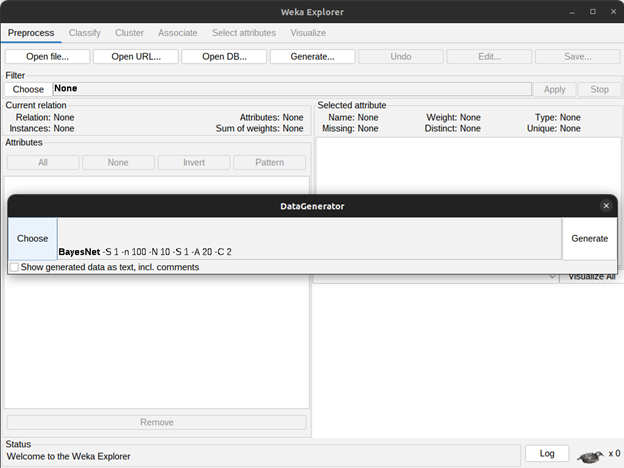This screenshot has height=468, width=624.
Task: Close the DataGenerator dialog
Action: tap(606, 206)
